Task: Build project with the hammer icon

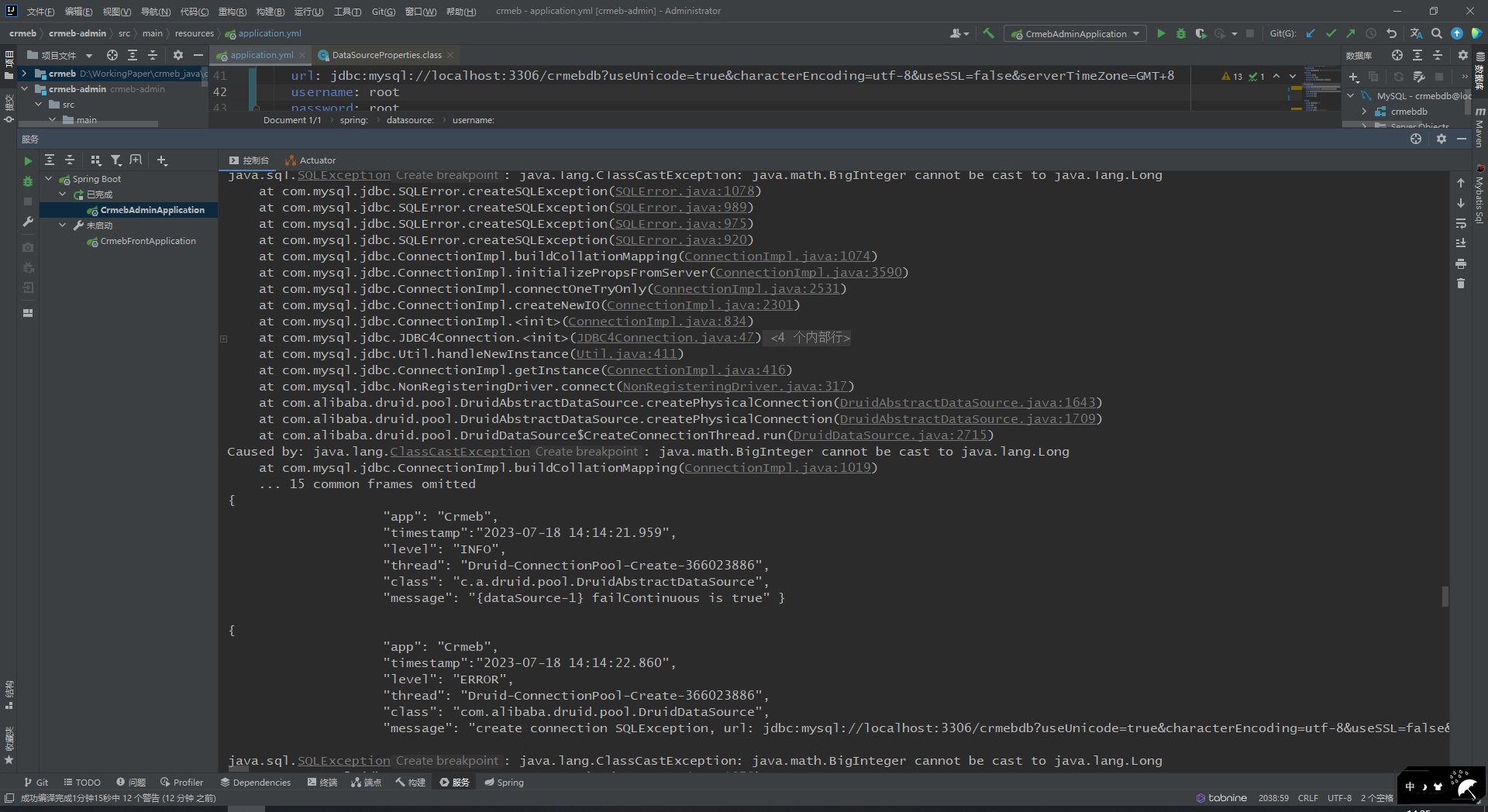Action: [988, 33]
